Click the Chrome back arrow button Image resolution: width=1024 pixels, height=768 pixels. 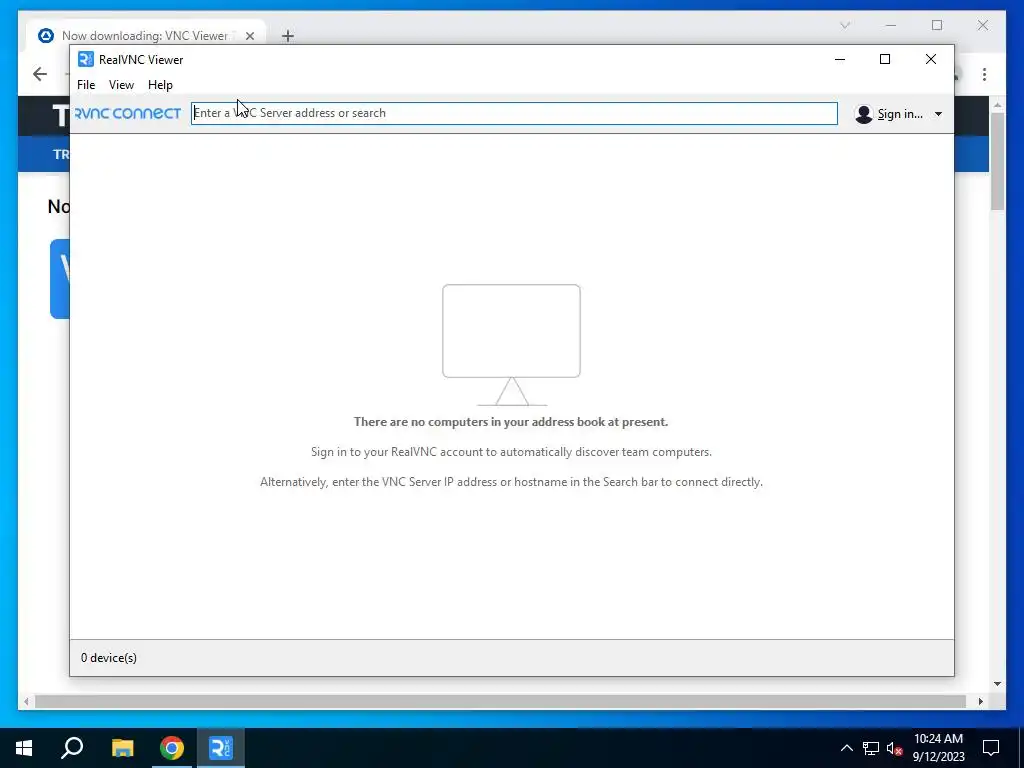click(40, 74)
